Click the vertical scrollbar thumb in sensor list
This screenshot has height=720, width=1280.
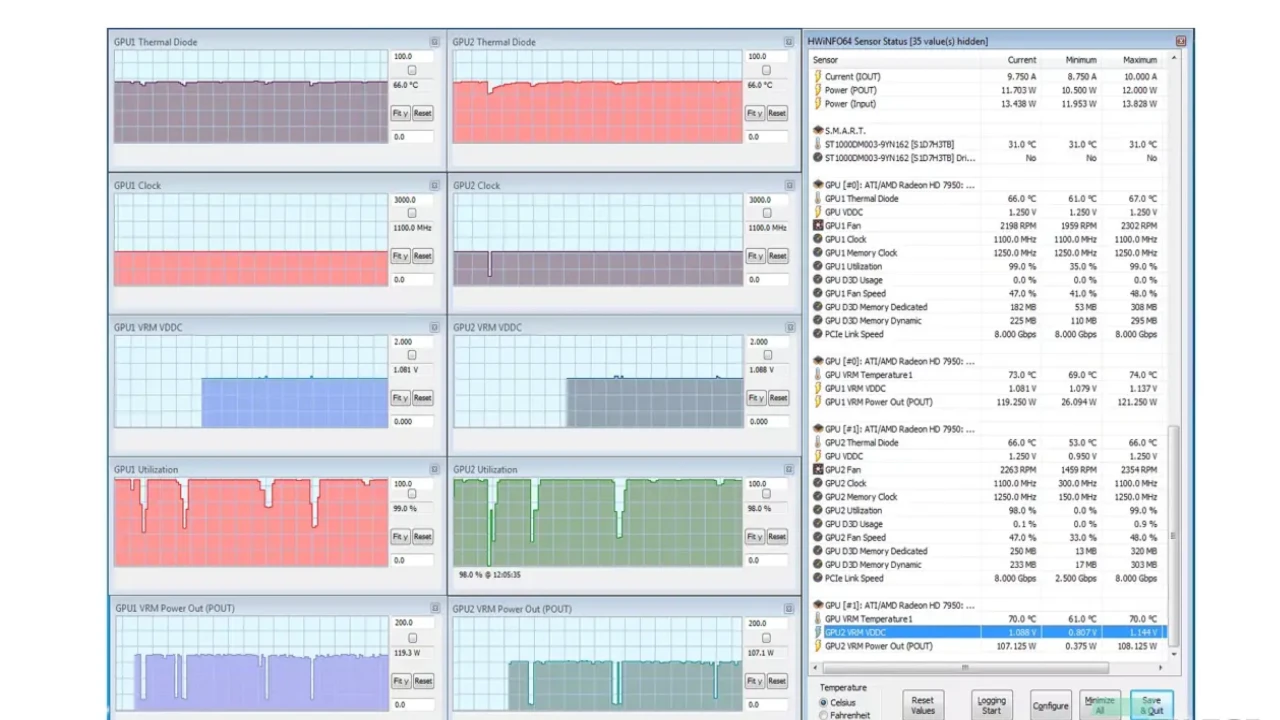click(x=1175, y=536)
